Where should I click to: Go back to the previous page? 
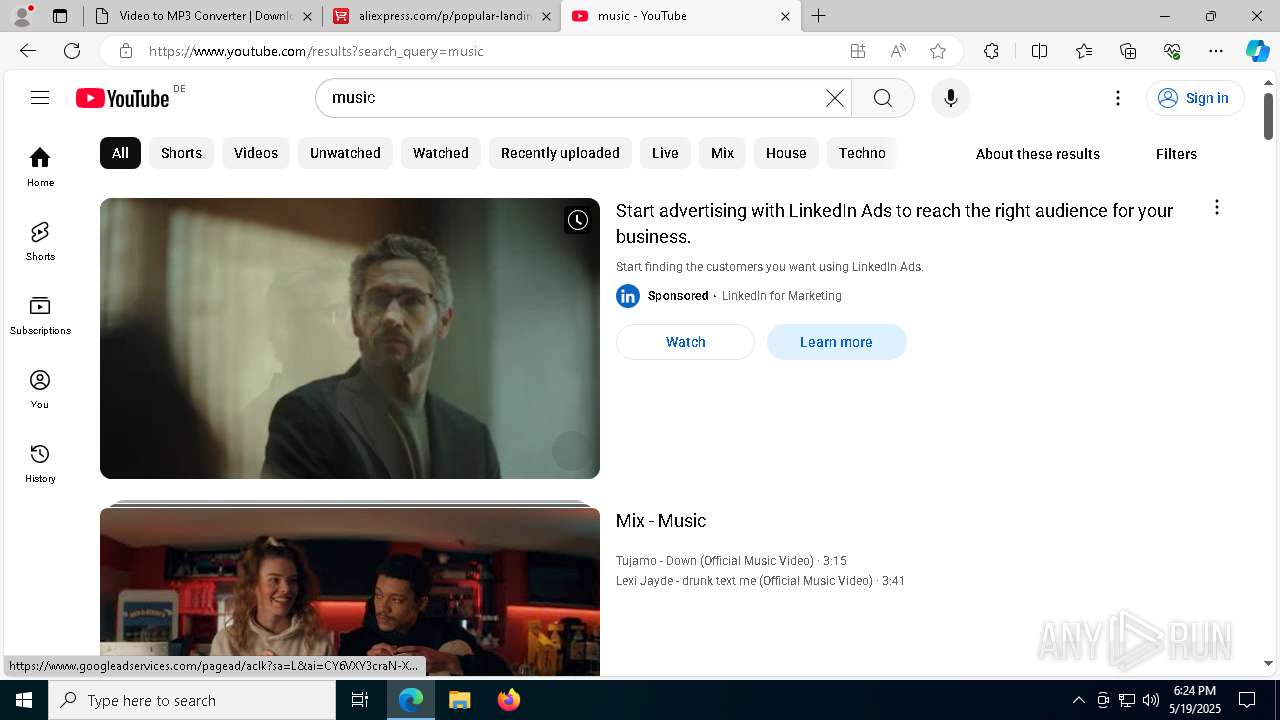(x=28, y=51)
